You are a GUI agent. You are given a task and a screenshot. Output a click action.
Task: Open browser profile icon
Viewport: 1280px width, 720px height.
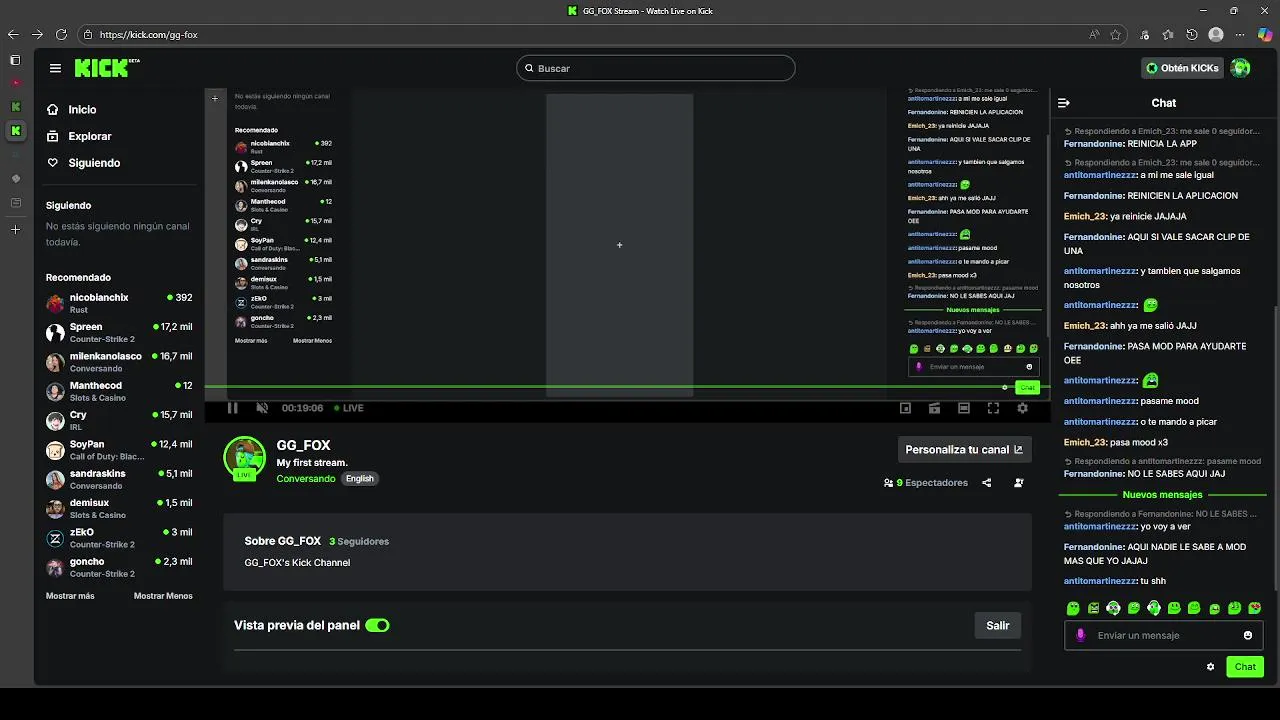[x=1216, y=34]
